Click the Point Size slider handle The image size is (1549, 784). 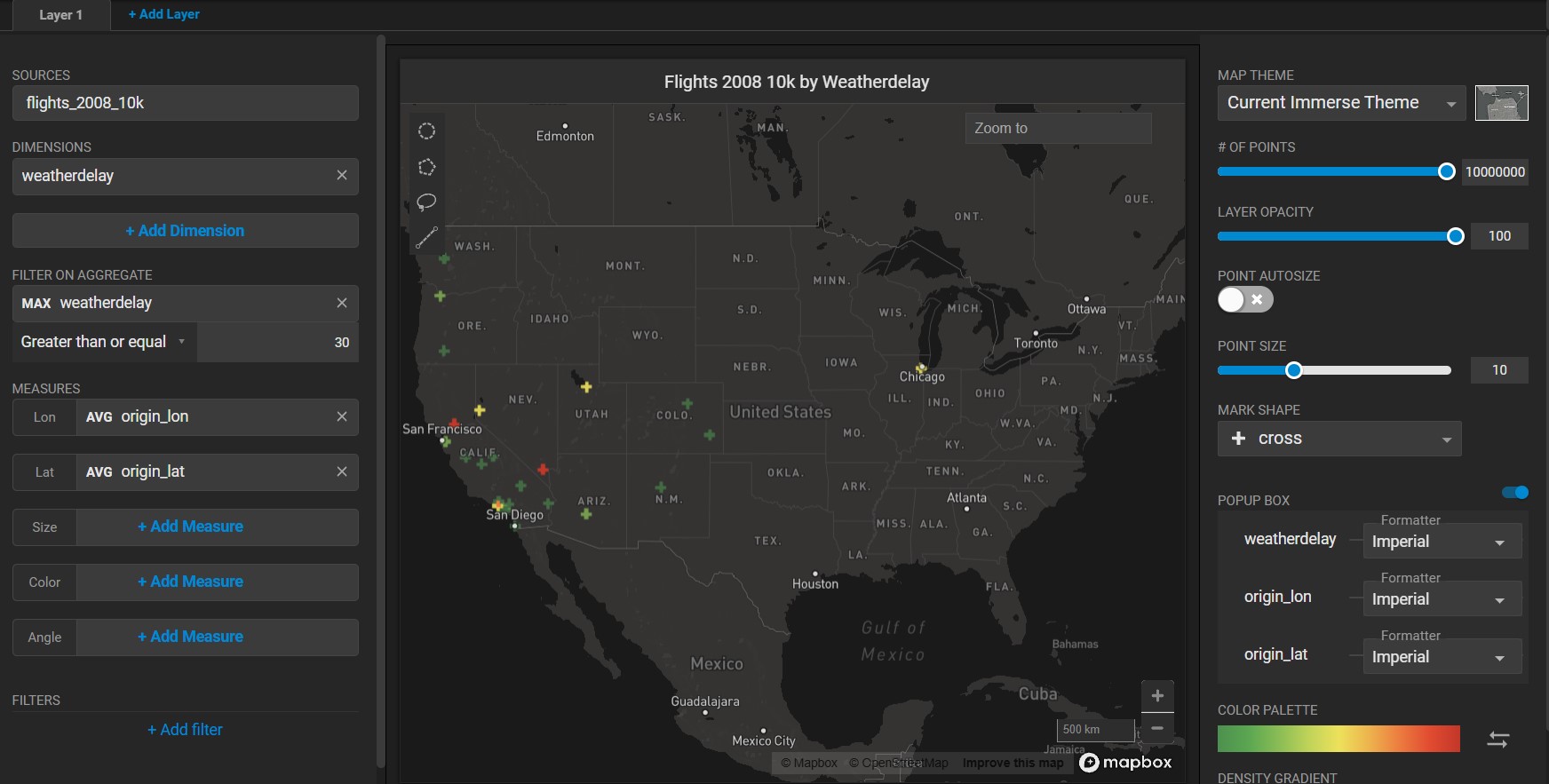coord(1294,370)
